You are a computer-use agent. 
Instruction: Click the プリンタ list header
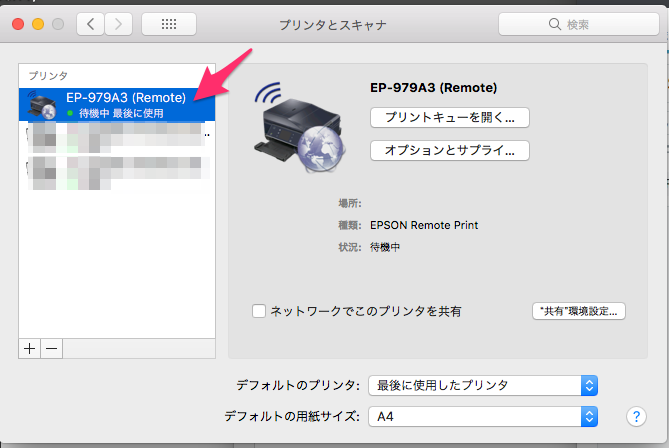click(x=48, y=76)
